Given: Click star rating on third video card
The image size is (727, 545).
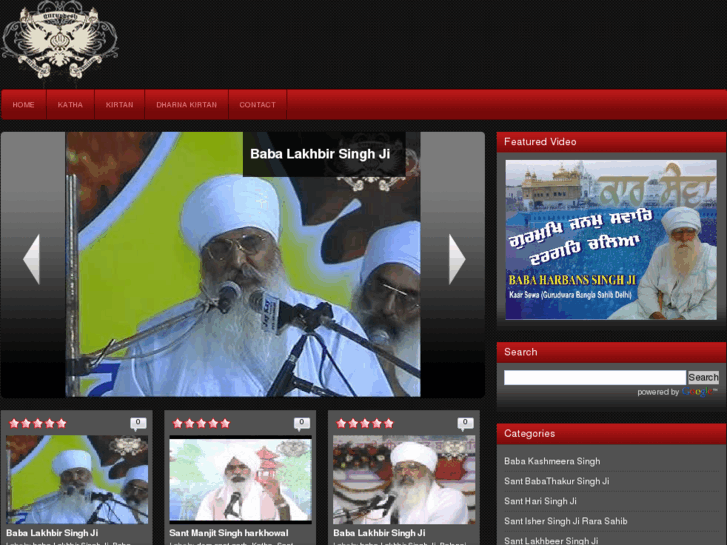Looking at the screenshot, I should pyautogui.click(x=365, y=423).
